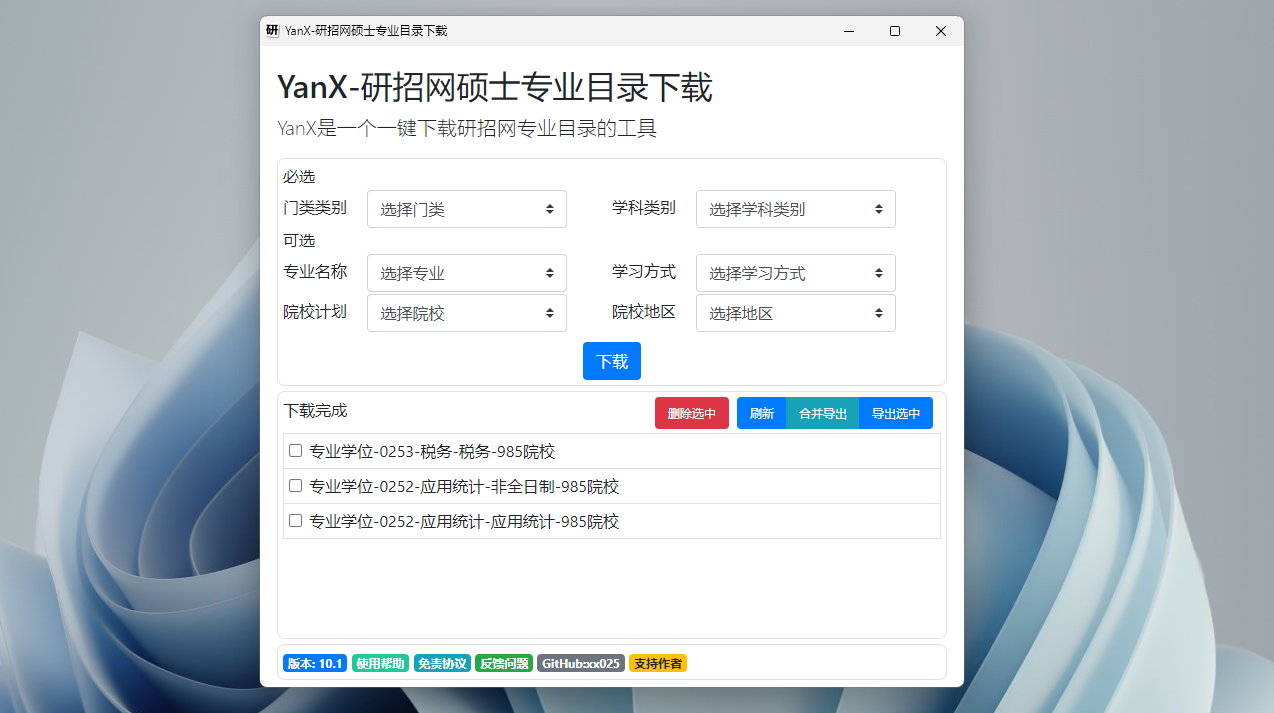The width and height of the screenshot is (1274, 713).
Task: Check the 0252-应用统计-应用统计-985院校 checkbox
Action: [295, 521]
